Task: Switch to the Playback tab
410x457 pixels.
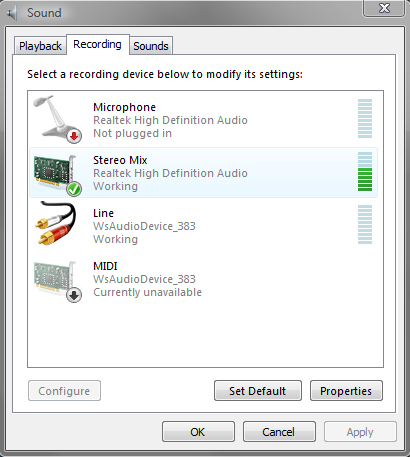Action: [x=40, y=46]
